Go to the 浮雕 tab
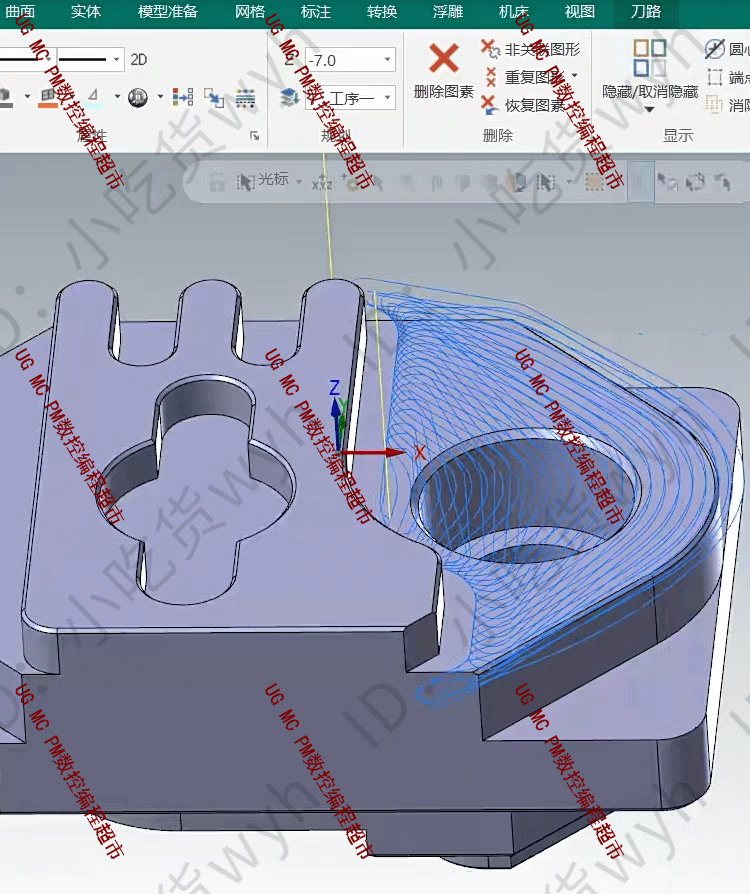This screenshot has width=750, height=894. [448, 11]
